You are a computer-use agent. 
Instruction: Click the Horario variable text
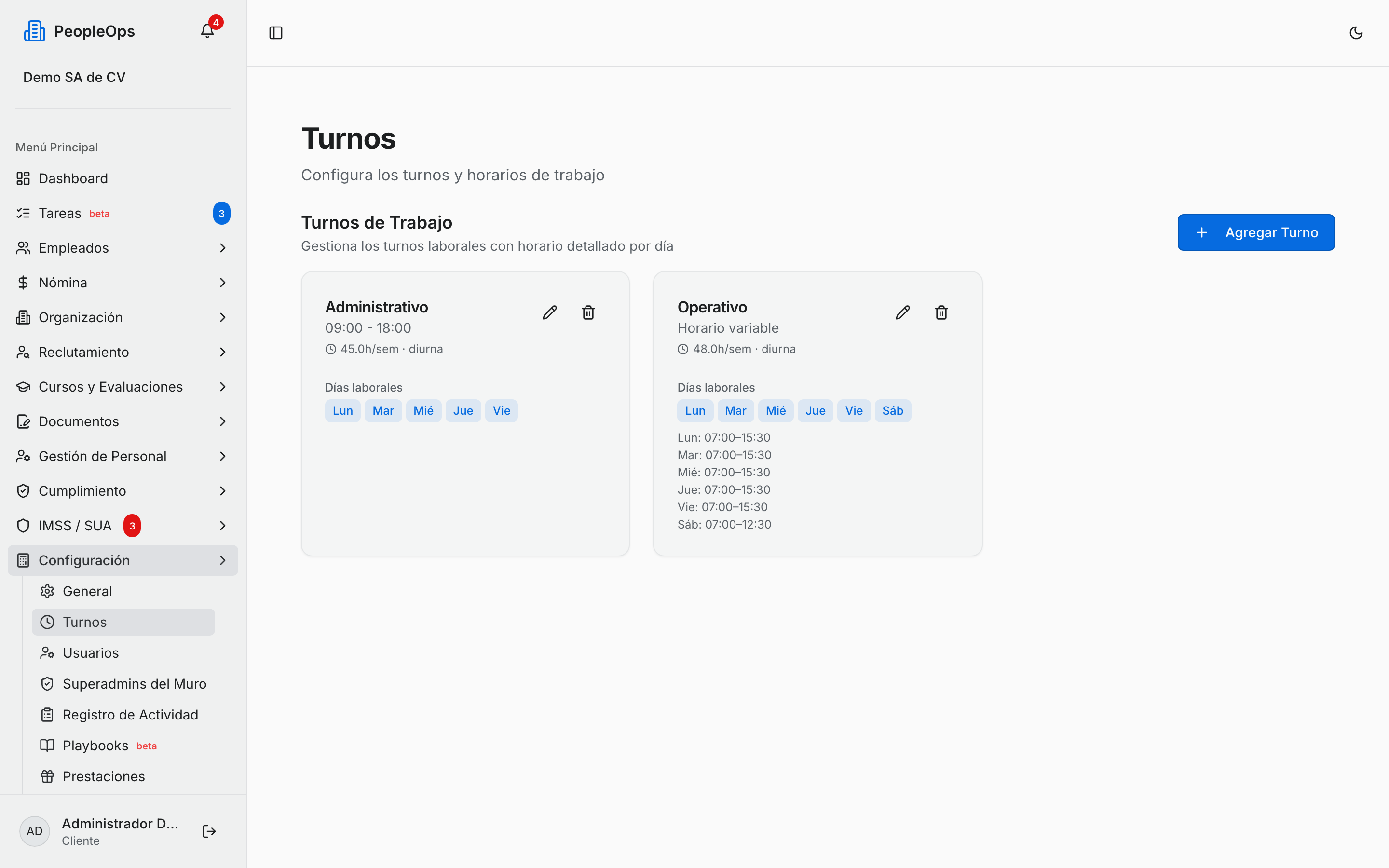click(728, 328)
